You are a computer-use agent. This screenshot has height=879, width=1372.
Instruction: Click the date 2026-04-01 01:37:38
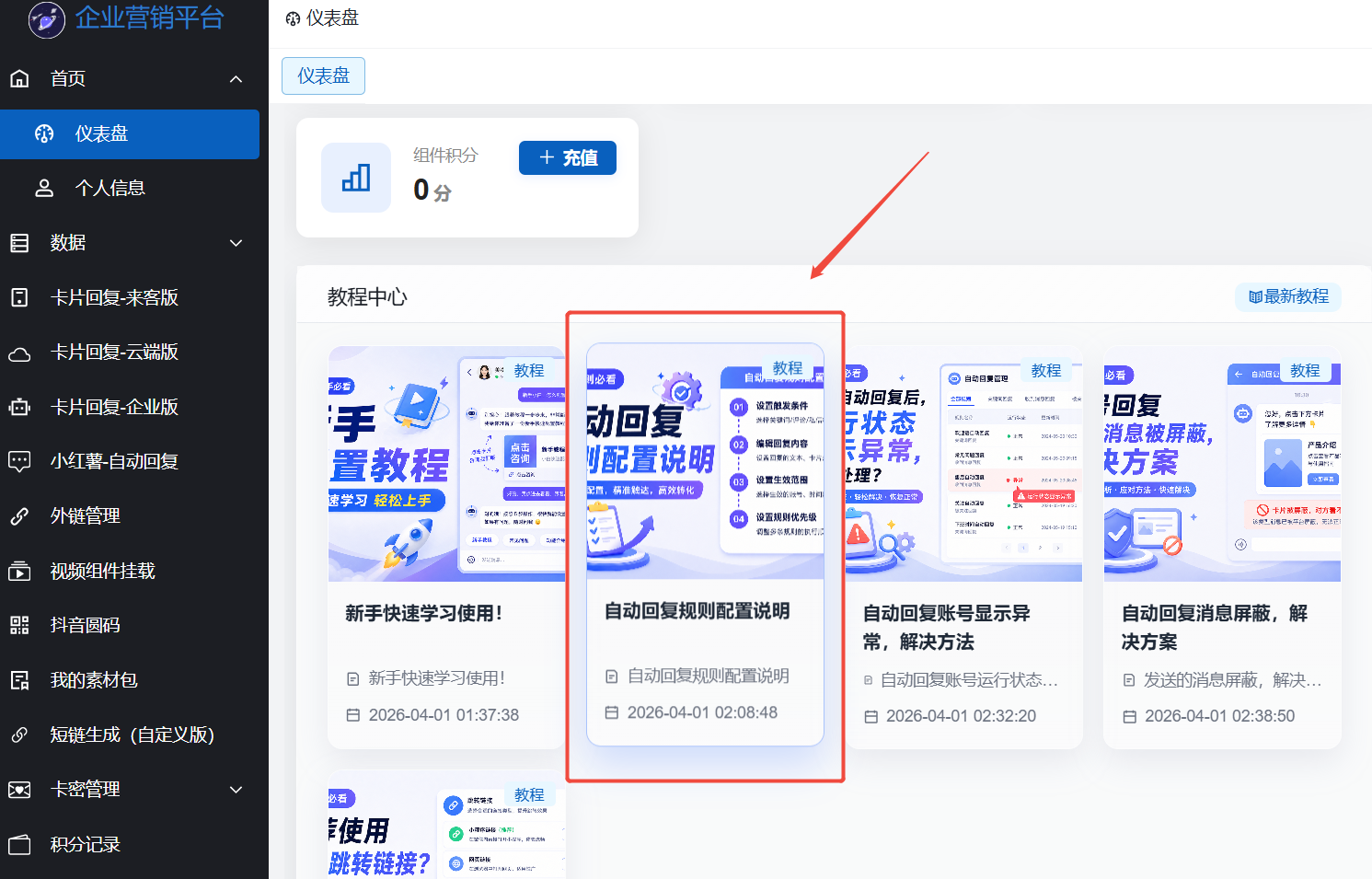tap(444, 715)
